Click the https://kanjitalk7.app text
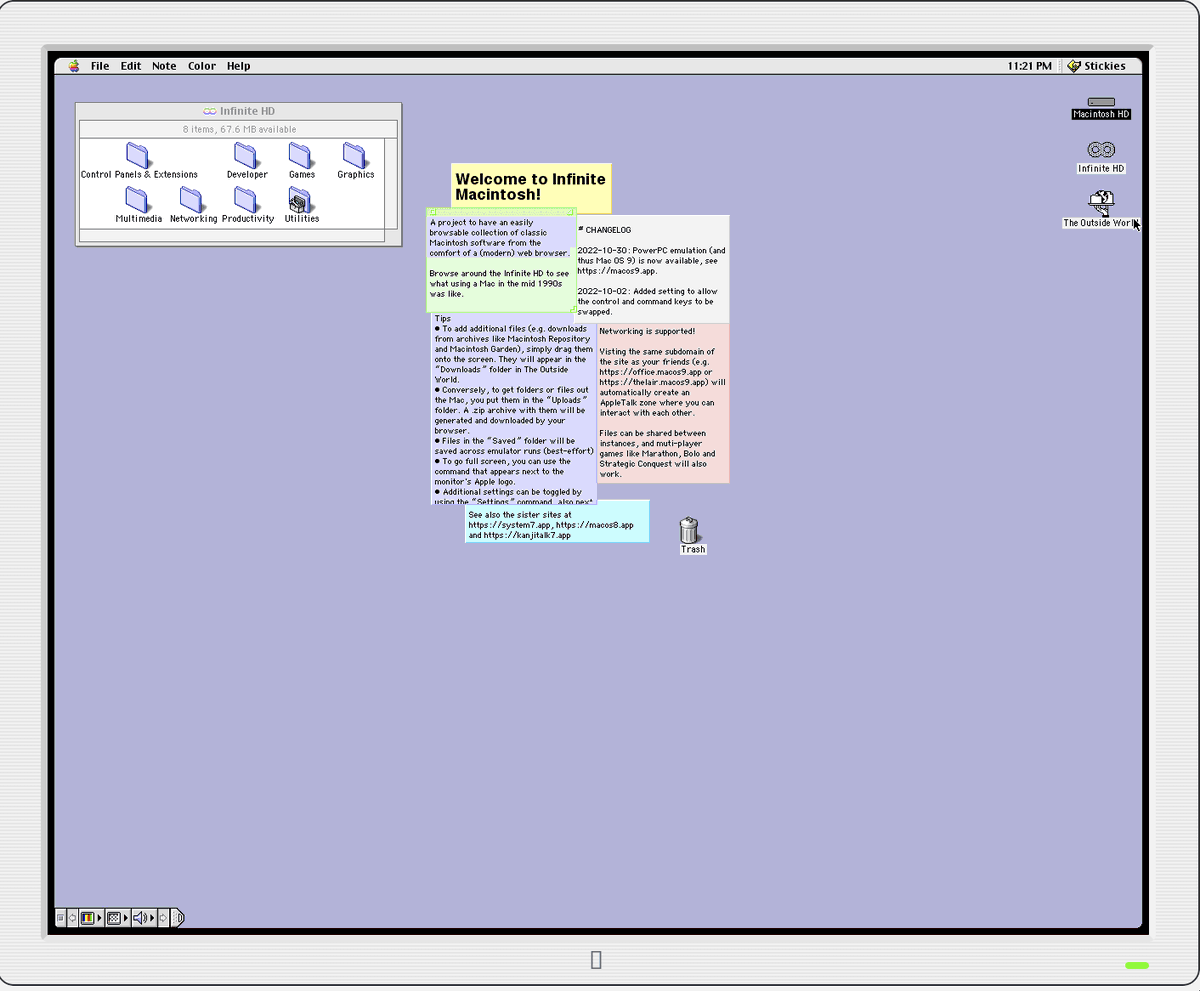Screen dimensions: 1200x991 pyautogui.click(x=527, y=535)
